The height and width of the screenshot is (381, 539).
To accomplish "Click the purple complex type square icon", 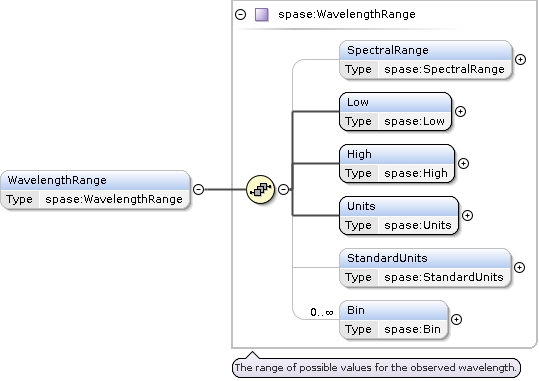I will 262,15.
